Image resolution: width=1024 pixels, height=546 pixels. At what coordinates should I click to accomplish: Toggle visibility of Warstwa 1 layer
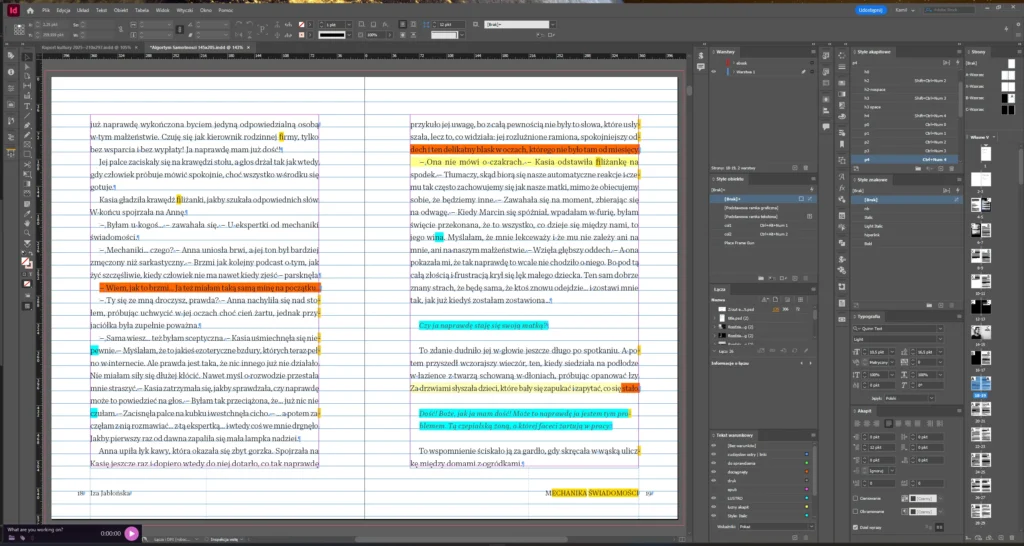tap(713, 72)
